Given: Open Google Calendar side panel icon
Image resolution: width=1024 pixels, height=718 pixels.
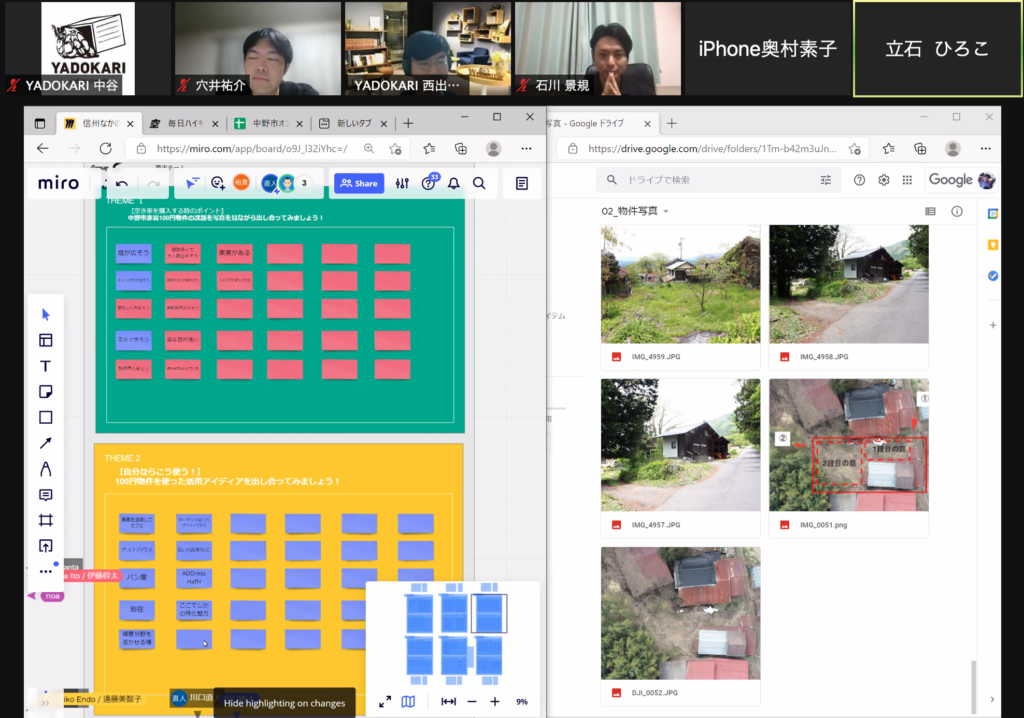Looking at the screenshot, I should click(x=993, y=214).
